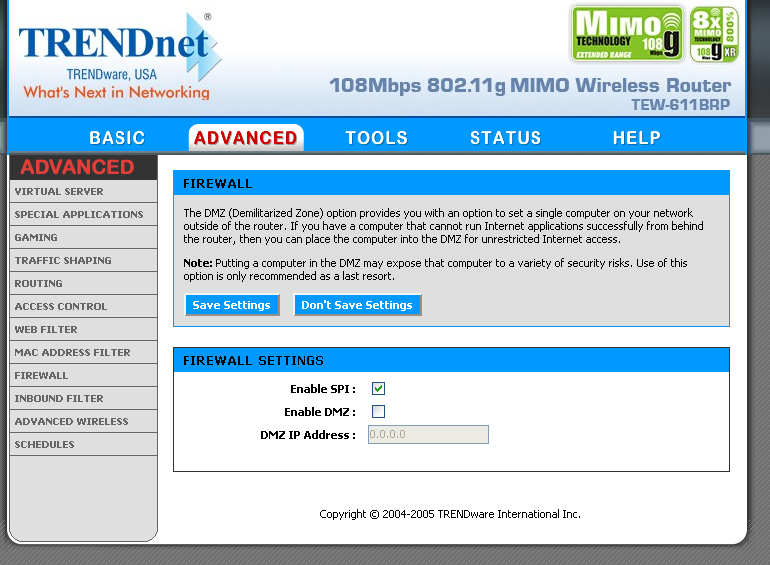Go to Traffic Shaping
This screenshot has width=770, height=565.
[x=83, y=261]
